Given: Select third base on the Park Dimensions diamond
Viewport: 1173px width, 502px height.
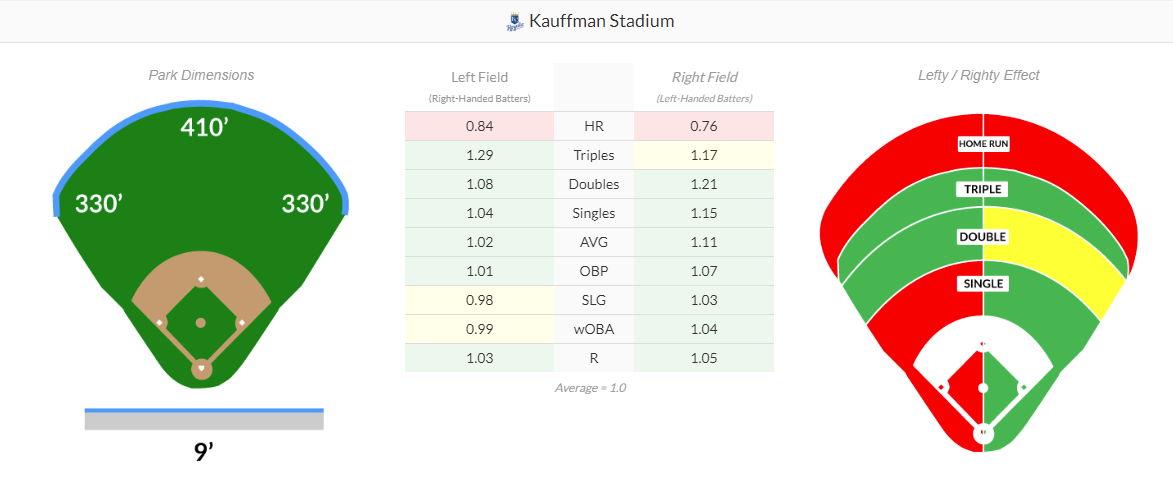Looking at the screenshot, I should click(x=160, y=323).
